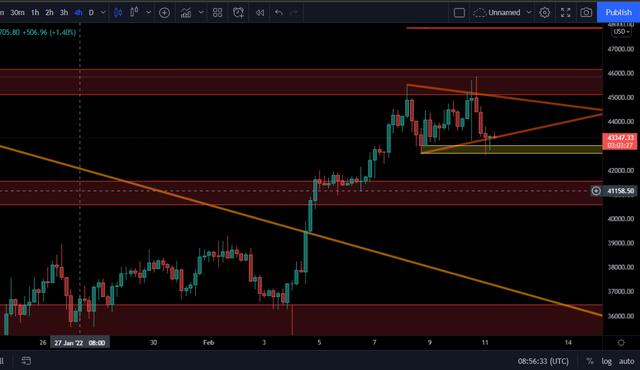Expand the chart style dropdown arrow
The height and width of the screenshot is (370, 640).
pos(149,13)
